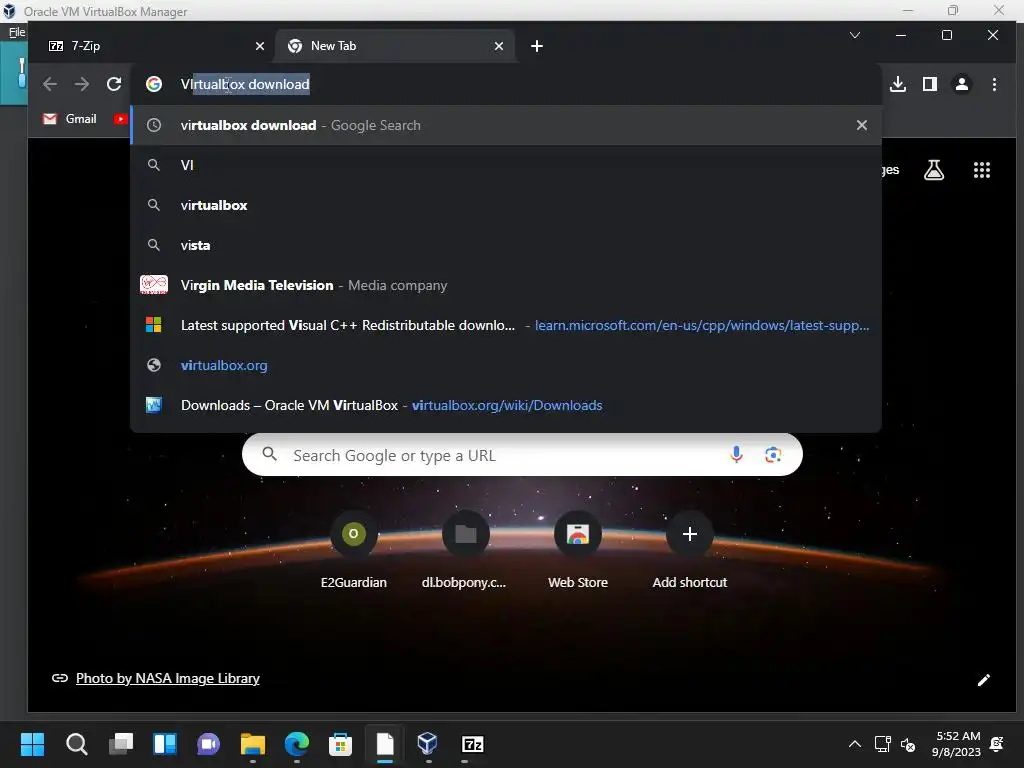
Task: Close the New Tab tab
Action: (499, 46)
